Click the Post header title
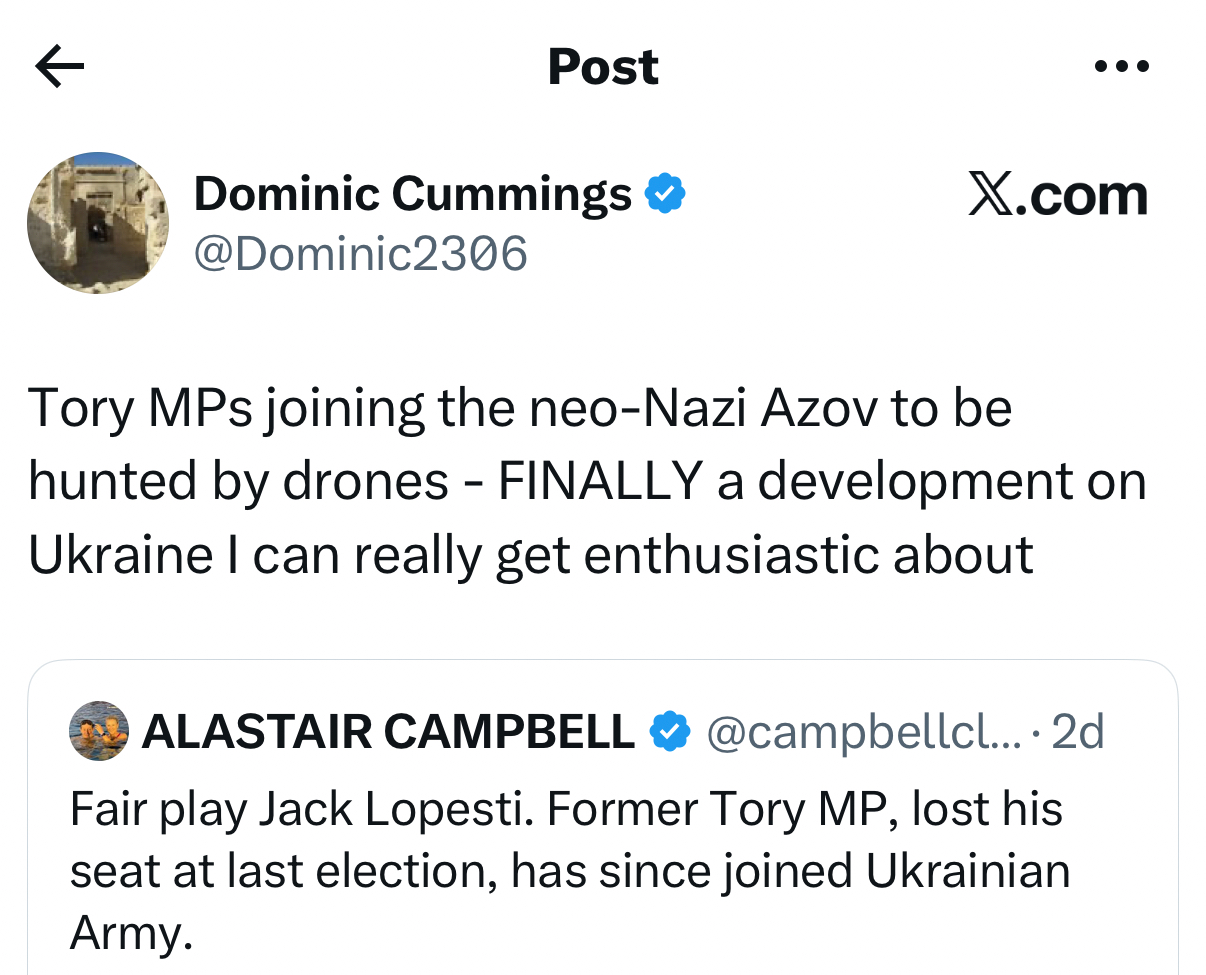 603,68
